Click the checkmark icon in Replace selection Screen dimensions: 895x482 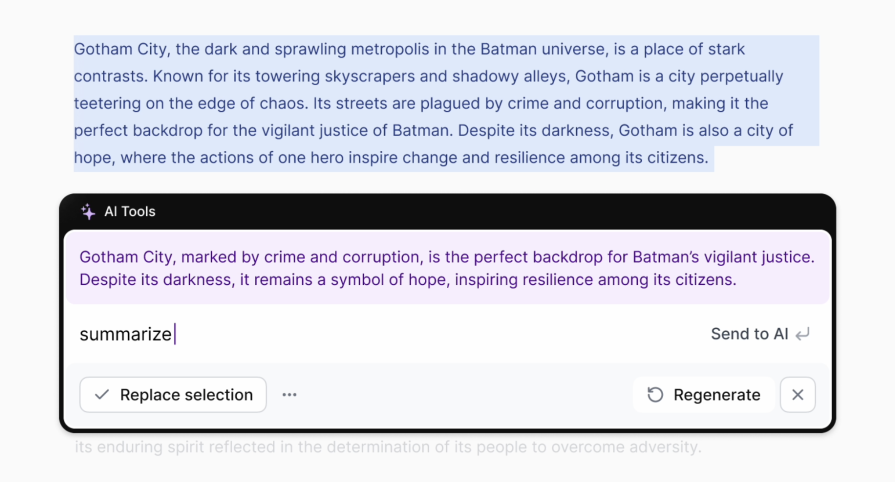click(102, 395)
